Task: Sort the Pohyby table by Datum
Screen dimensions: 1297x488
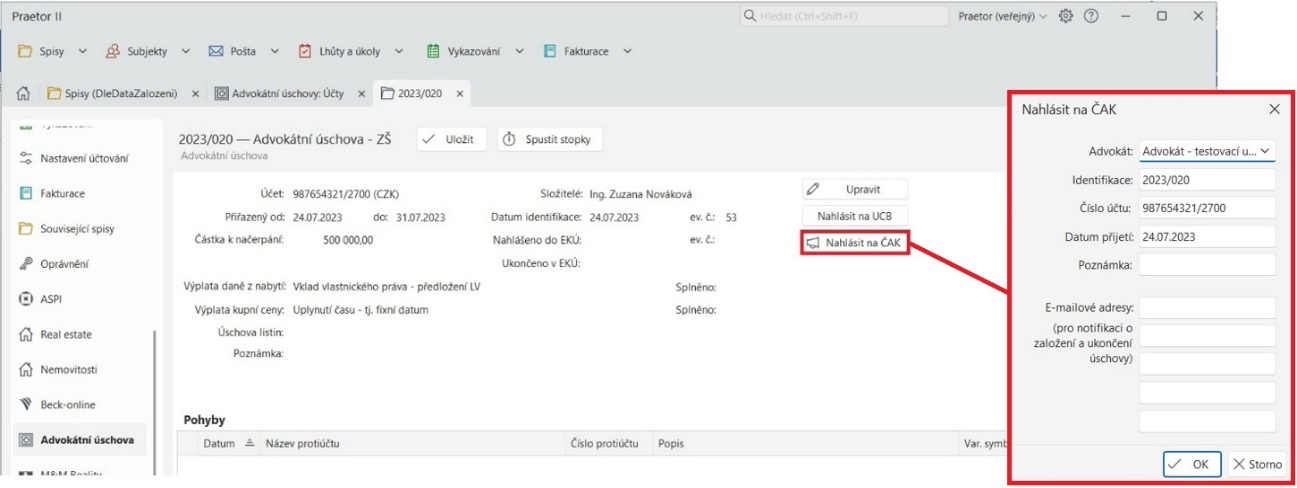Action: 218,443
